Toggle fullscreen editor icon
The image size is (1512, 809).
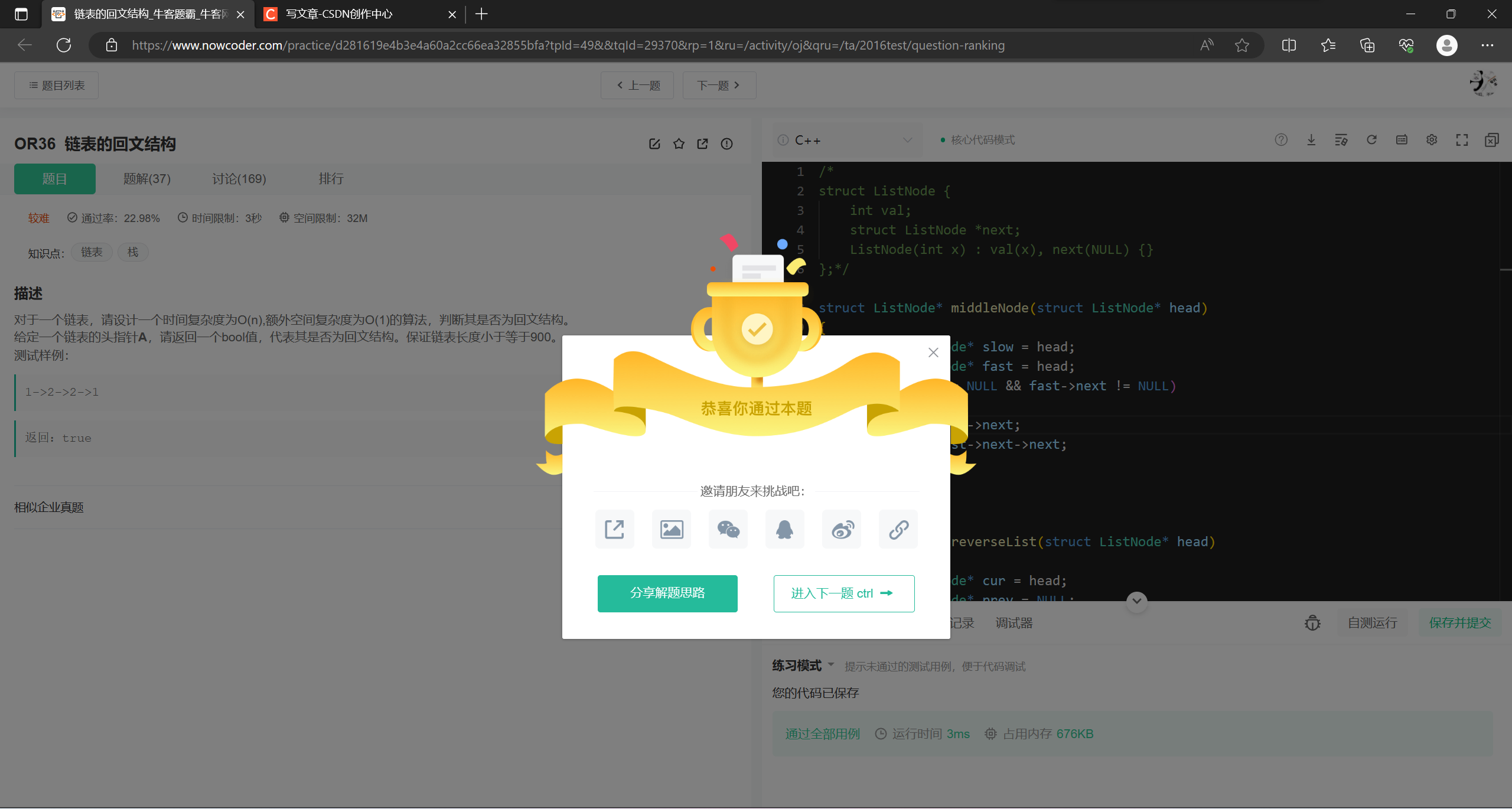[x=1462, y=140]
